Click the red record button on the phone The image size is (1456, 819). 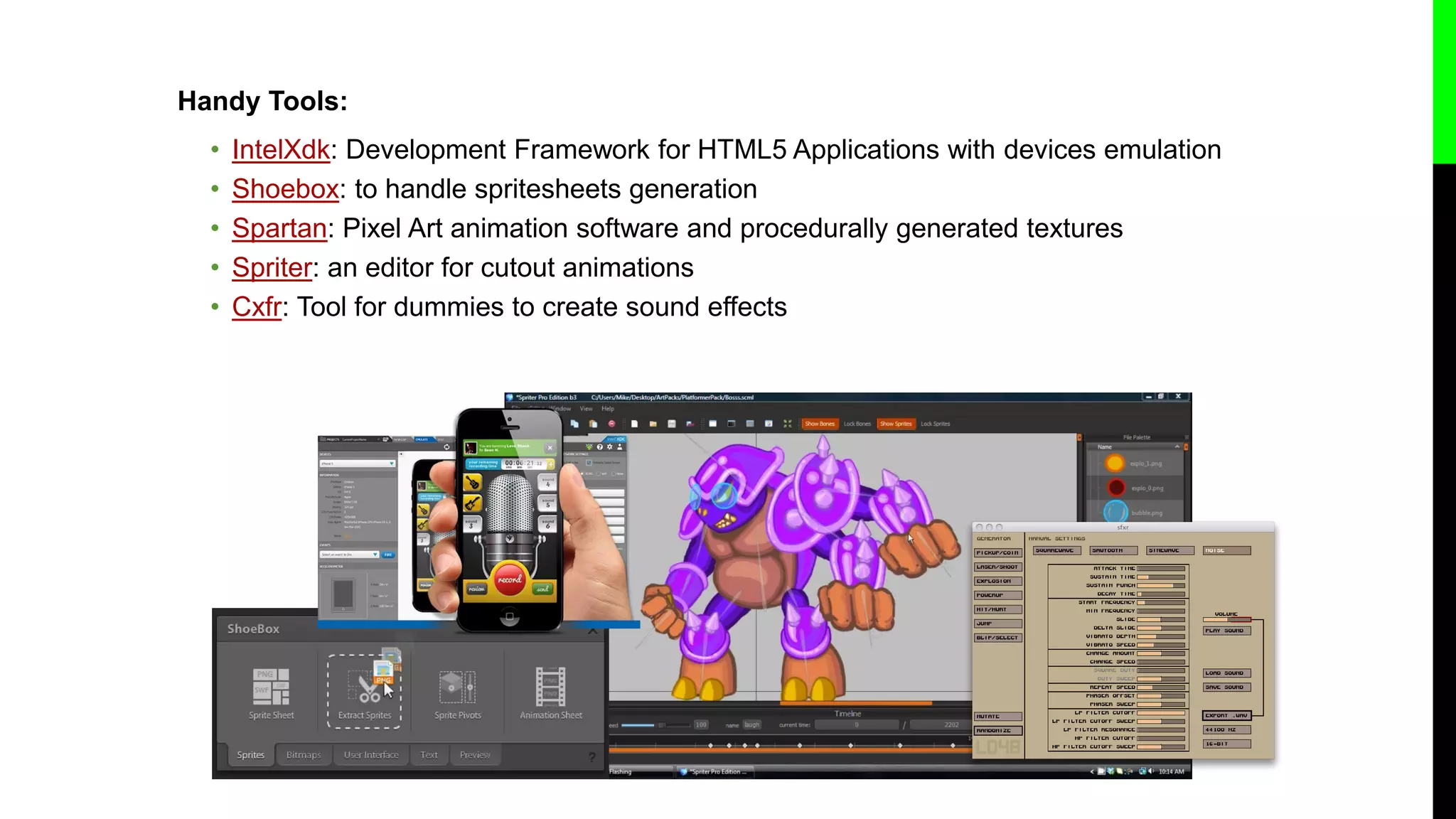pos(510,579)
